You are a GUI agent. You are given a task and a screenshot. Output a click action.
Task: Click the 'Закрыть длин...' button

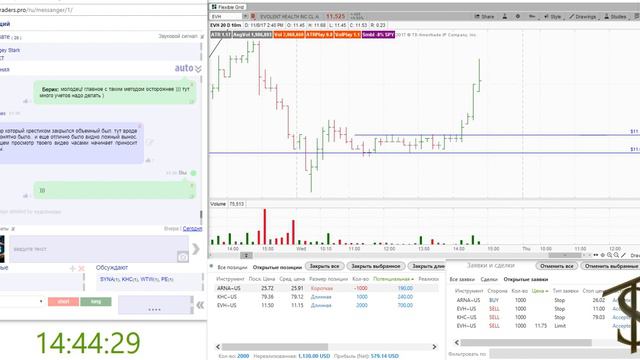[x=427, y=266]
